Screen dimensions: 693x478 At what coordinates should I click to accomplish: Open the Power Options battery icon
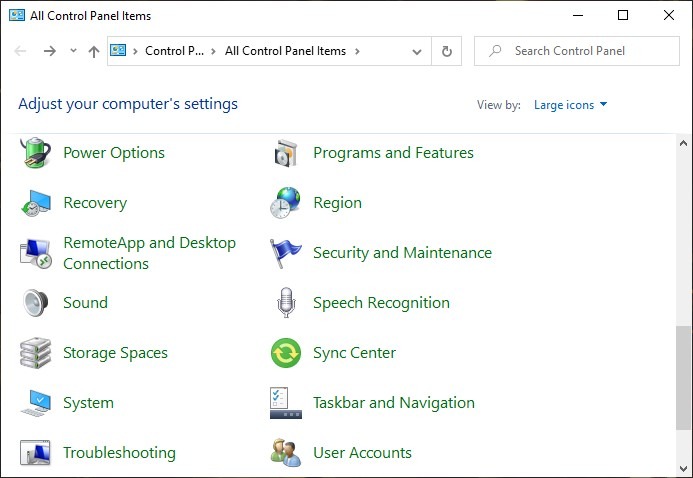(35, 153)
